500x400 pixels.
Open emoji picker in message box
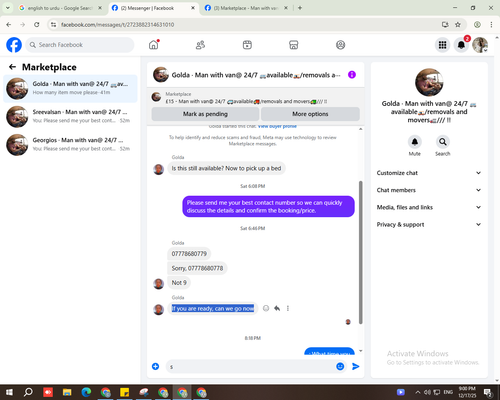[x=340, y=366]
